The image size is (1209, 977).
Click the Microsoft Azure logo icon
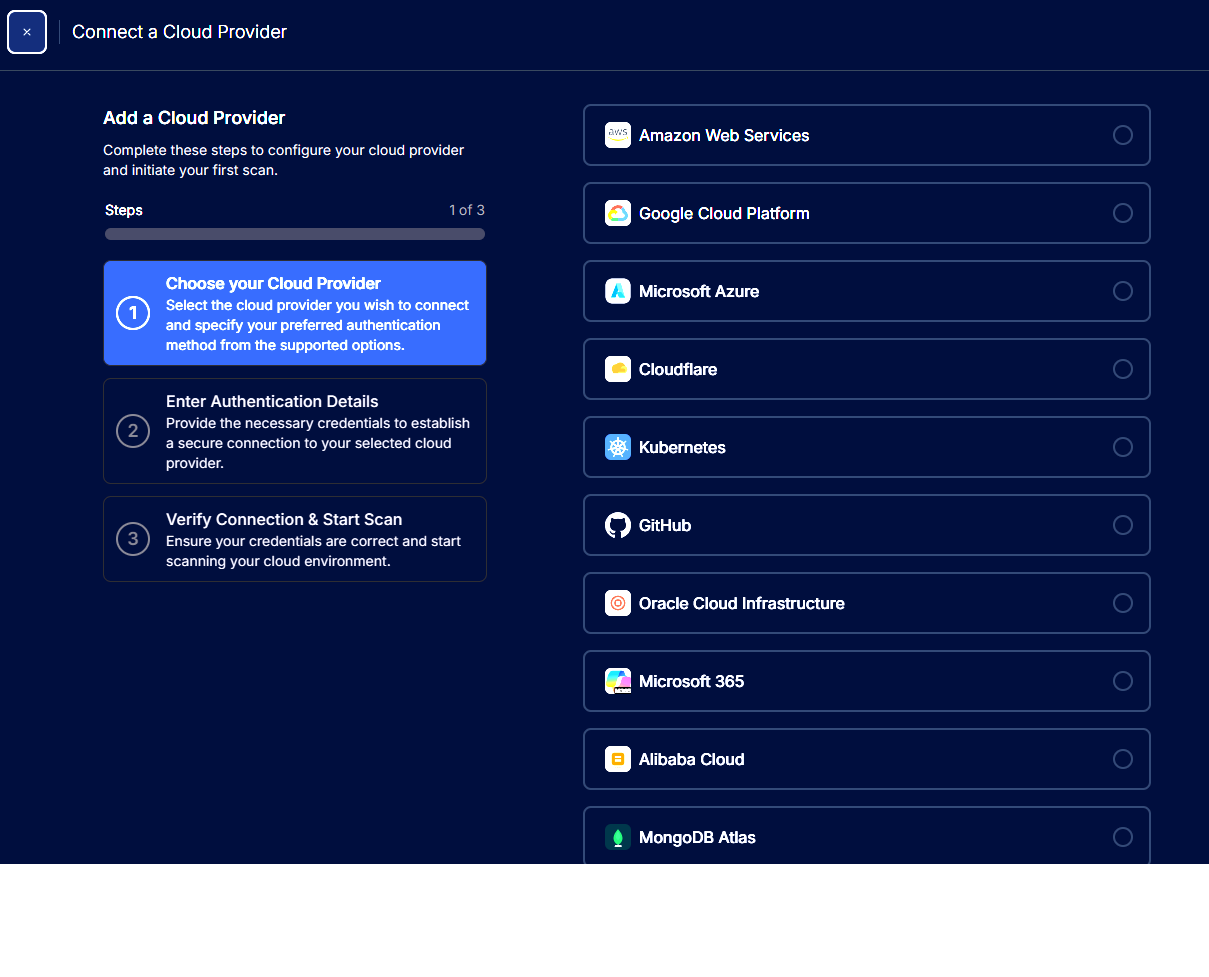click(x=618, y=290)
